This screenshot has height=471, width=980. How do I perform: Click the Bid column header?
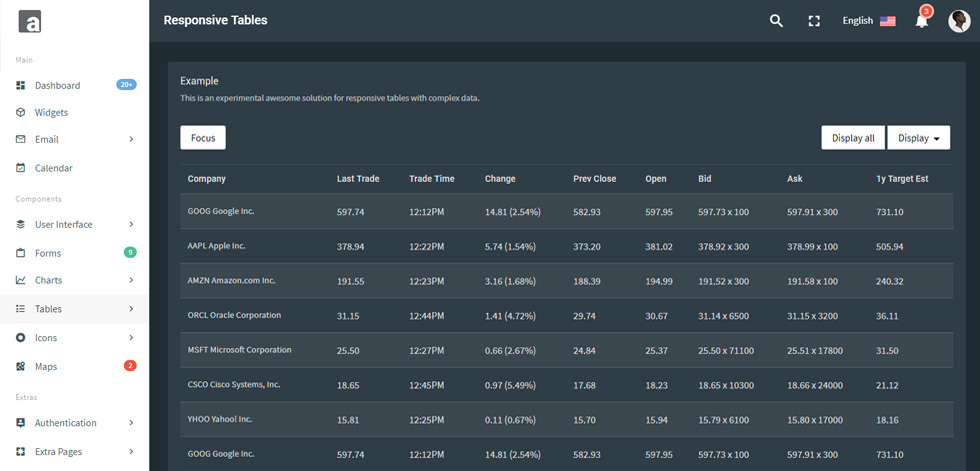coord(704,179)
